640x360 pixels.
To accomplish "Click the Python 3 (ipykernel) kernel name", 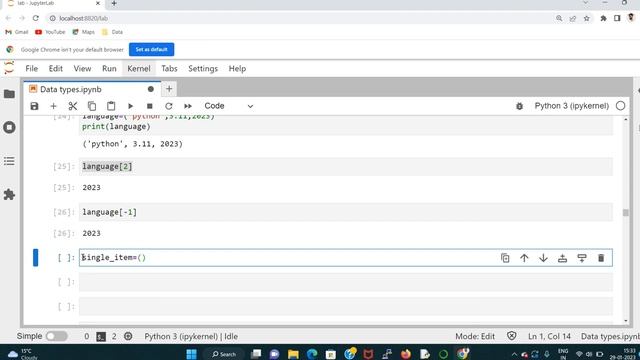I will click(x=571, y=106).
